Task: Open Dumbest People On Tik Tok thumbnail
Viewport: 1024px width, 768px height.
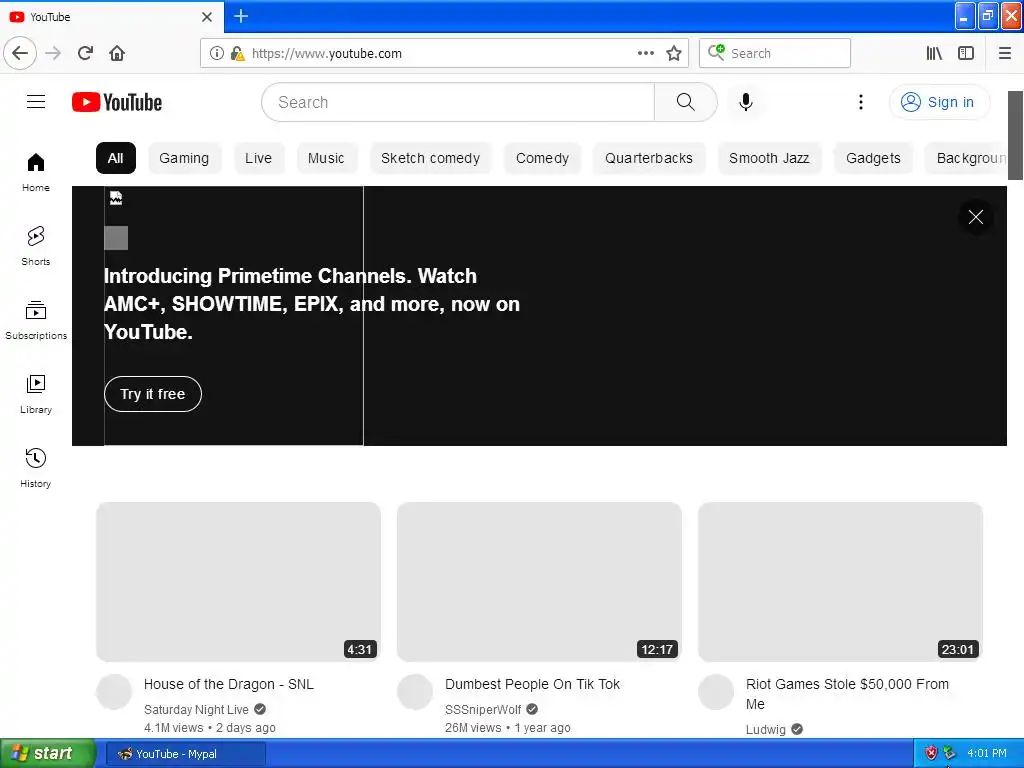Action: pyautogui.click(x=539, y=582)
